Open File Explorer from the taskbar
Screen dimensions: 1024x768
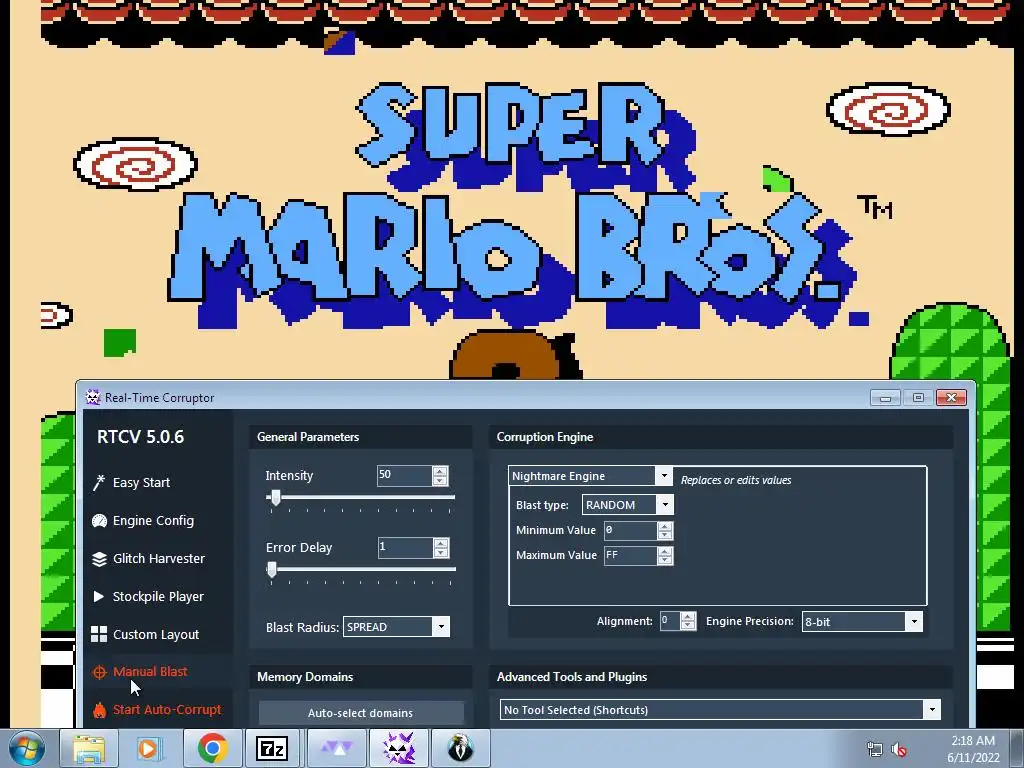(x=89, y=748)
